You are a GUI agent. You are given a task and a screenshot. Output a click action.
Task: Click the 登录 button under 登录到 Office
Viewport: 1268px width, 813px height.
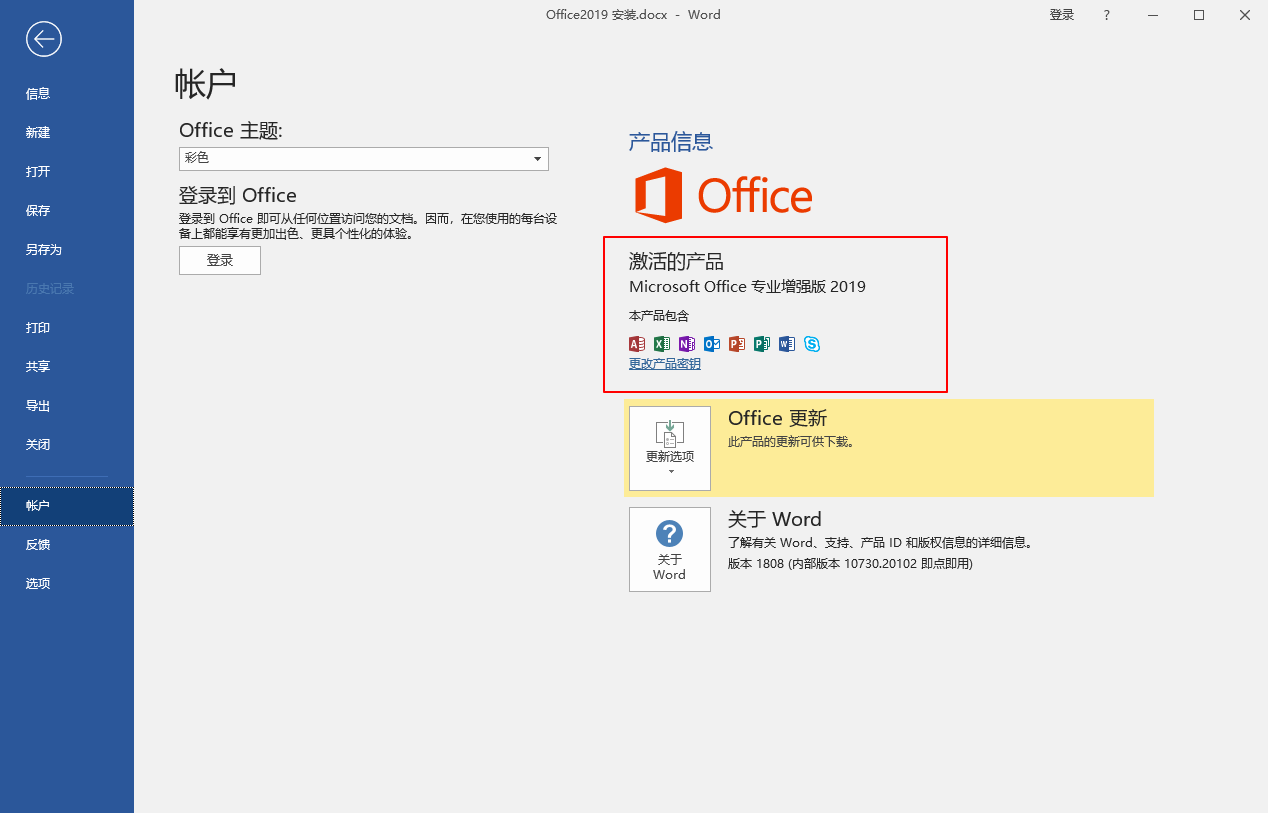click(220, 260)
